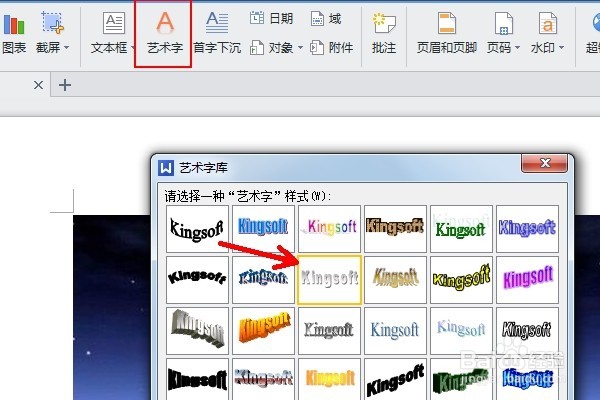Viewport: 600px width, 400px height.
Task: Select the dark green 3D Kingsoft style
Action: (x=461, y=379)
